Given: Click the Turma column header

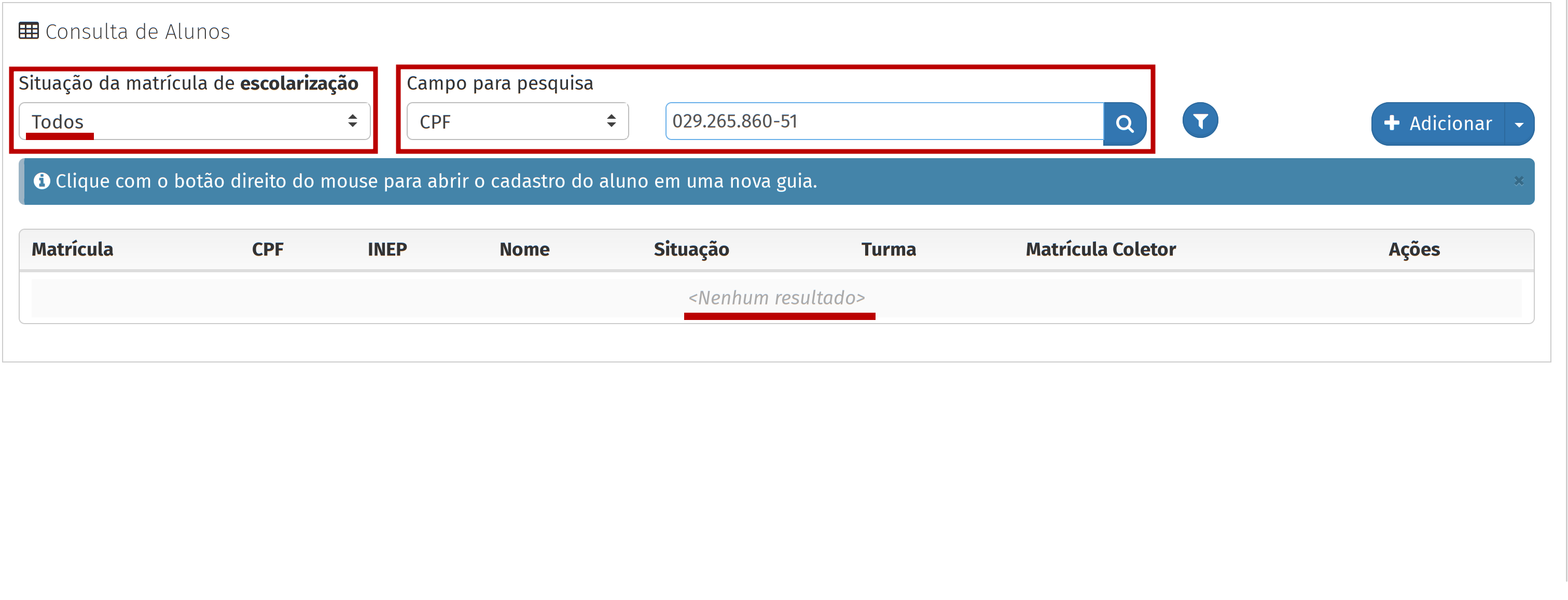Looking at the screenshot, I should pyautogui.click(x=888, y=249).
